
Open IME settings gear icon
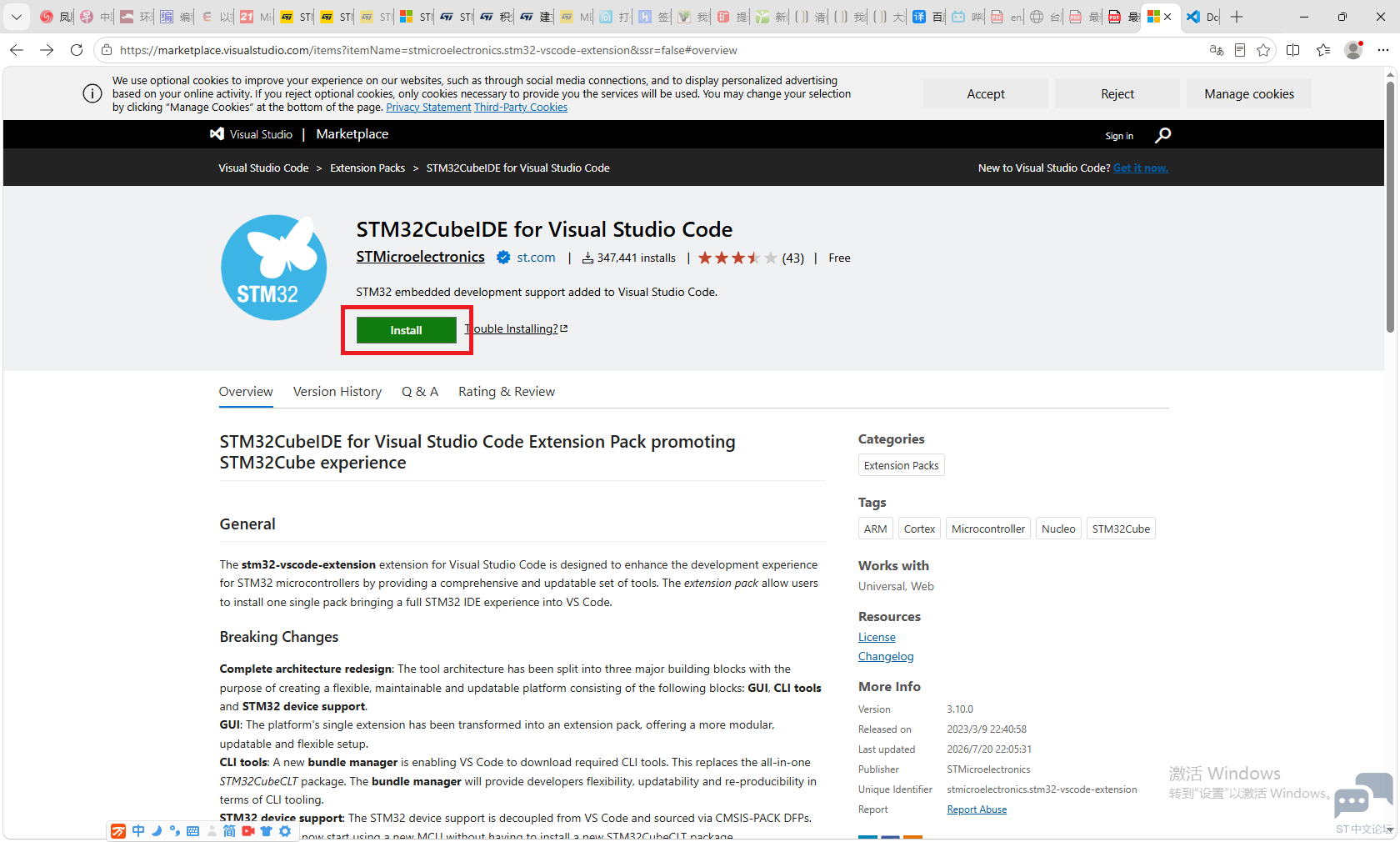pyautogui.click(x=285, y=831)
